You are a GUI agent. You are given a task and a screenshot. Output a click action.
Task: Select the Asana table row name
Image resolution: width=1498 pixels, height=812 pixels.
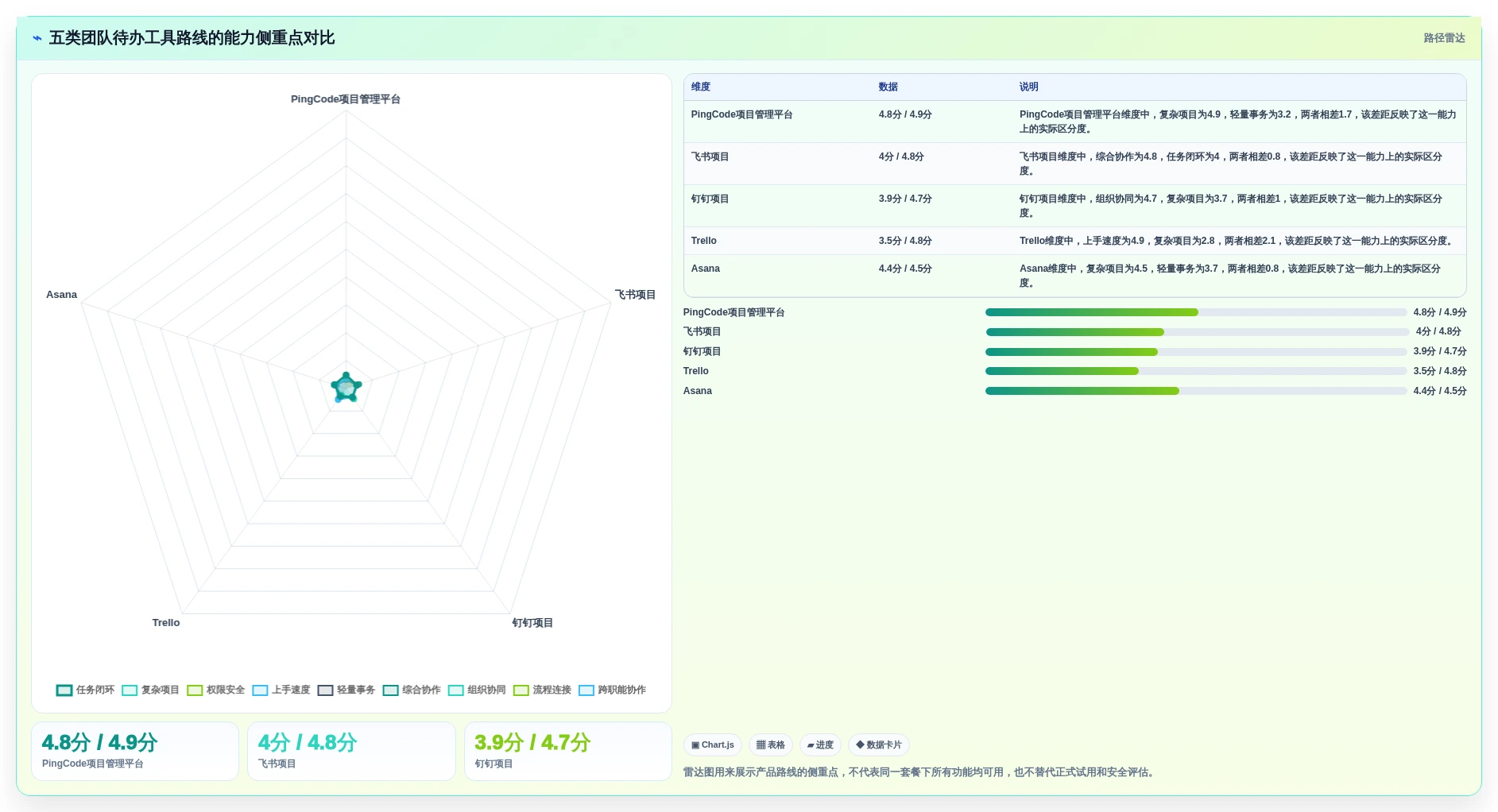click(705, 269)
